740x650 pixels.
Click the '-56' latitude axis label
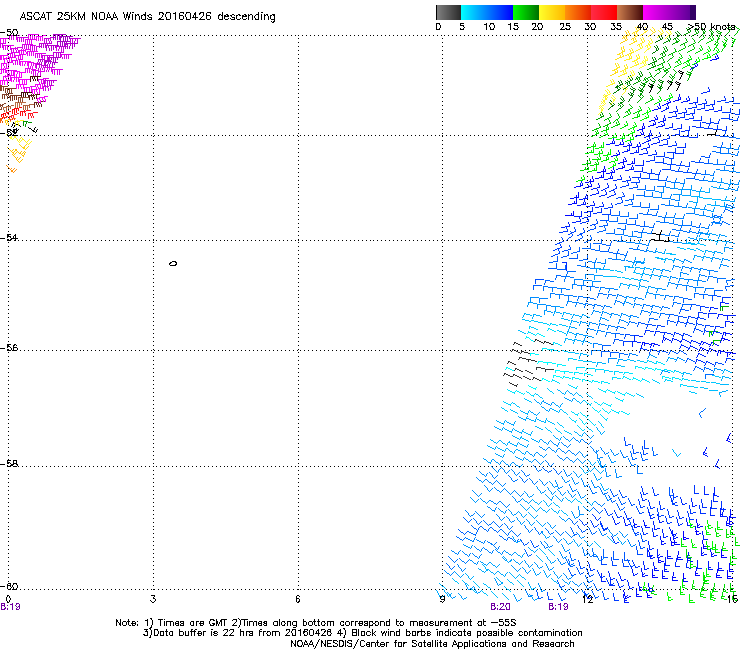coord(9,348)
